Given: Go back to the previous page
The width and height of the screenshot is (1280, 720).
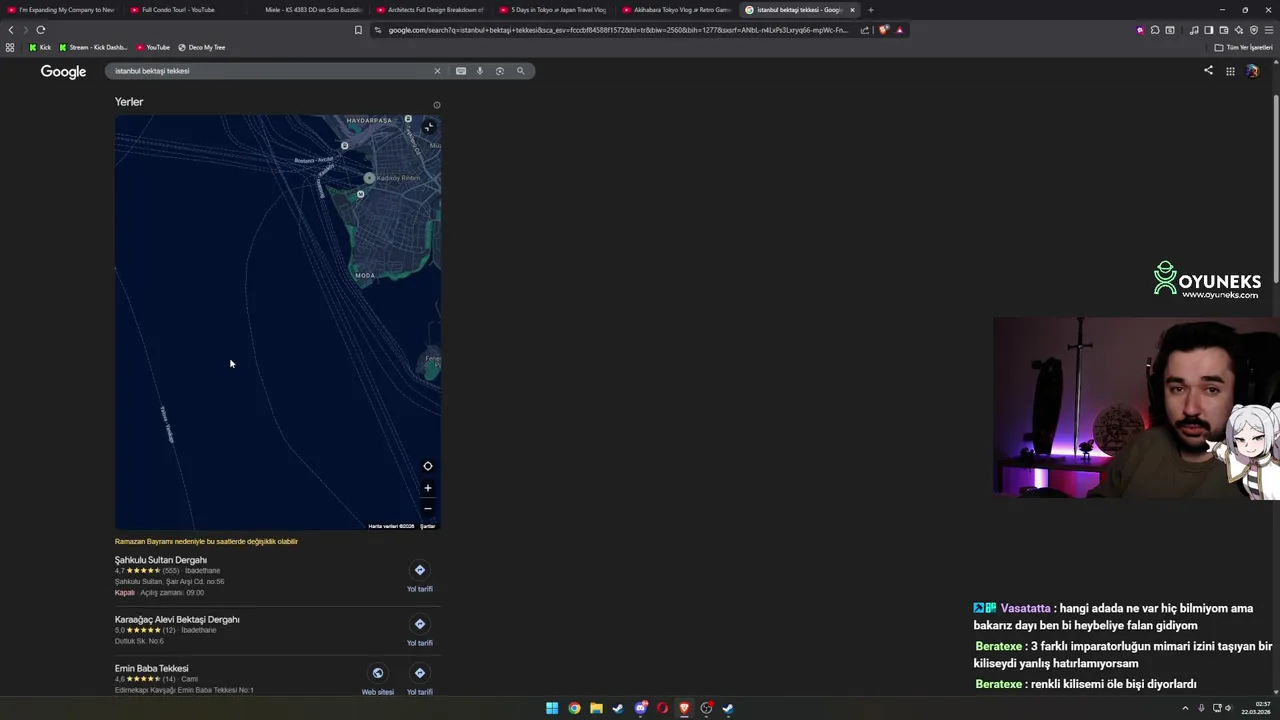Looking at the screenshot, I should (x=11, y=30).
